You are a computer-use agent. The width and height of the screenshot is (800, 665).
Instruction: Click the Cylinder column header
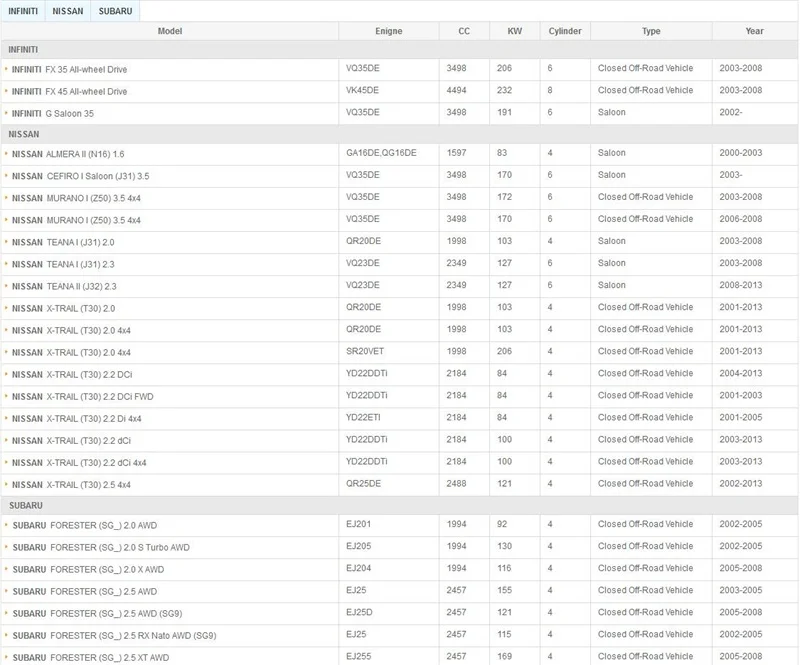[565, 31]
